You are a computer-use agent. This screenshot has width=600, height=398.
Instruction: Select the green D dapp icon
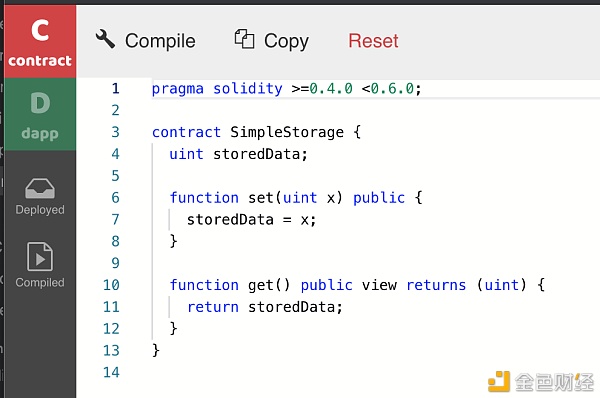[40, 103]
